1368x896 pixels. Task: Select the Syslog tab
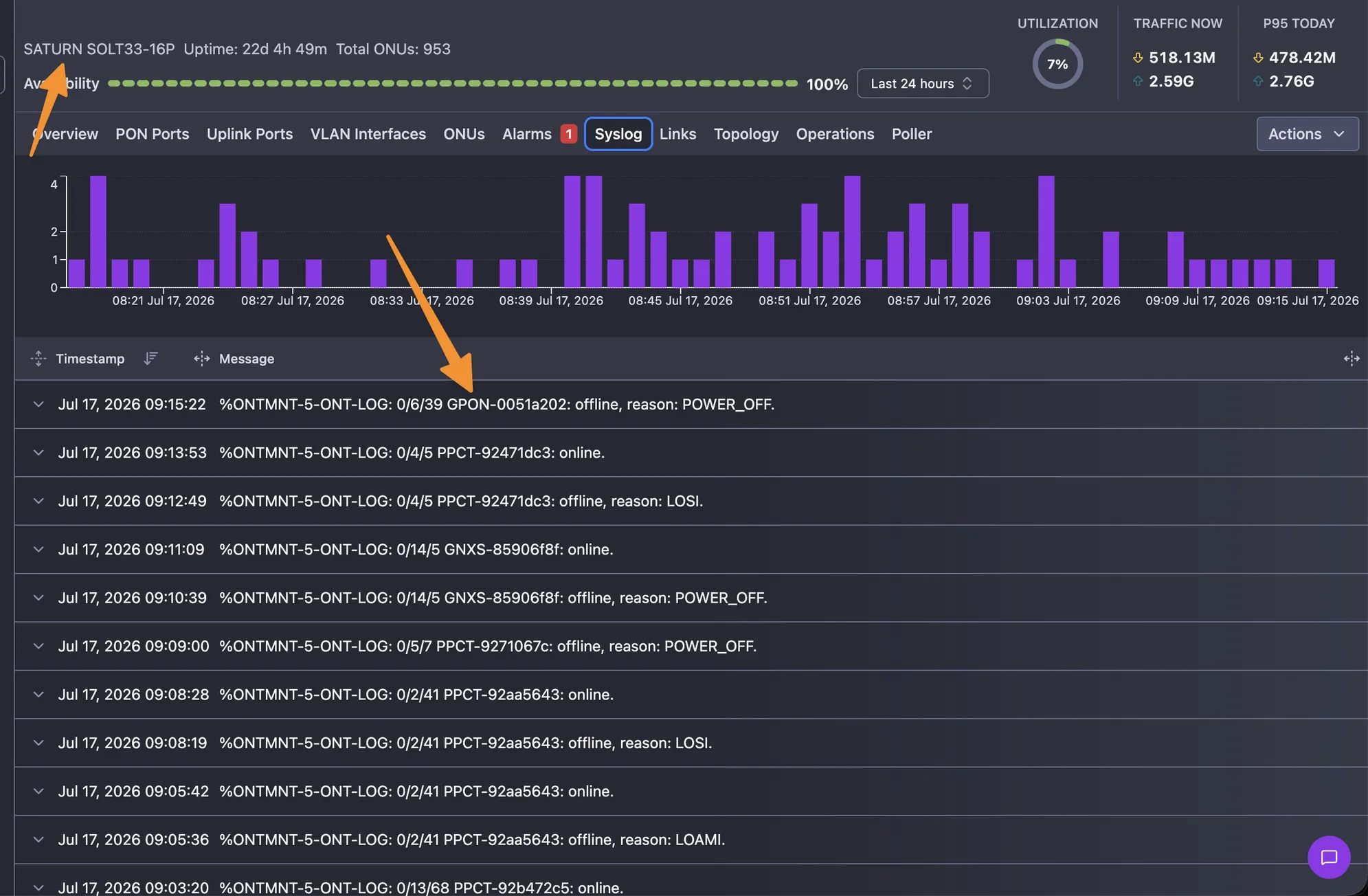point(618,134)
